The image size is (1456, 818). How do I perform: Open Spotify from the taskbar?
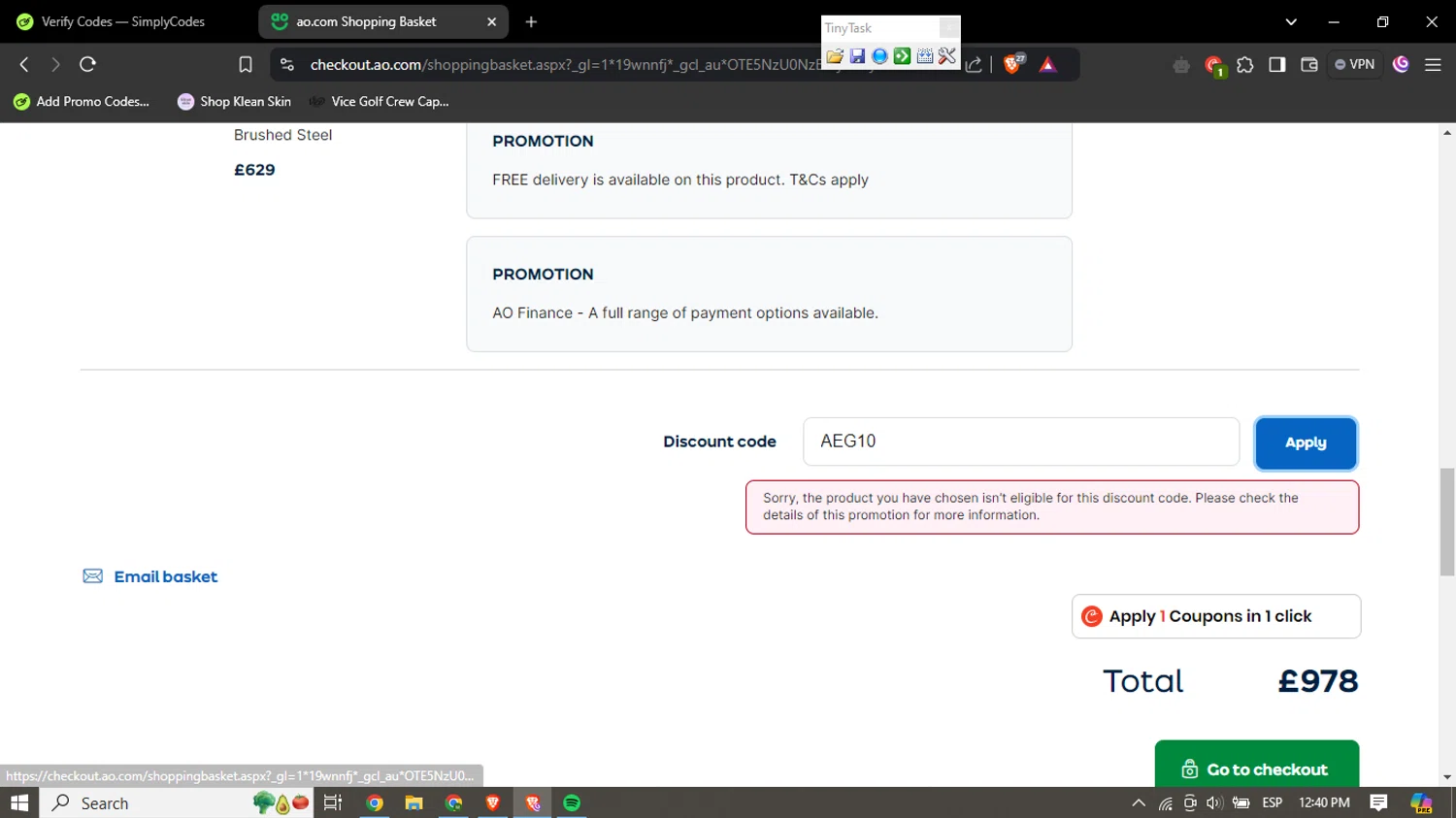pyautogui.click(x=572, y=802)
